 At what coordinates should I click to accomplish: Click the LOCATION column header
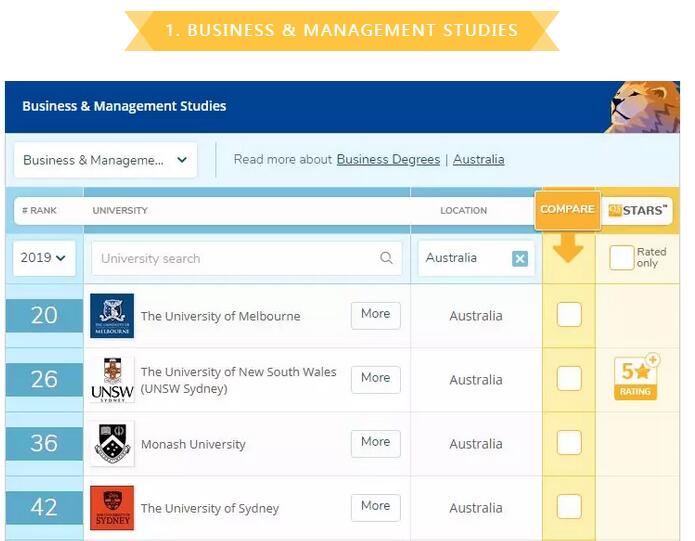(463, 210)
